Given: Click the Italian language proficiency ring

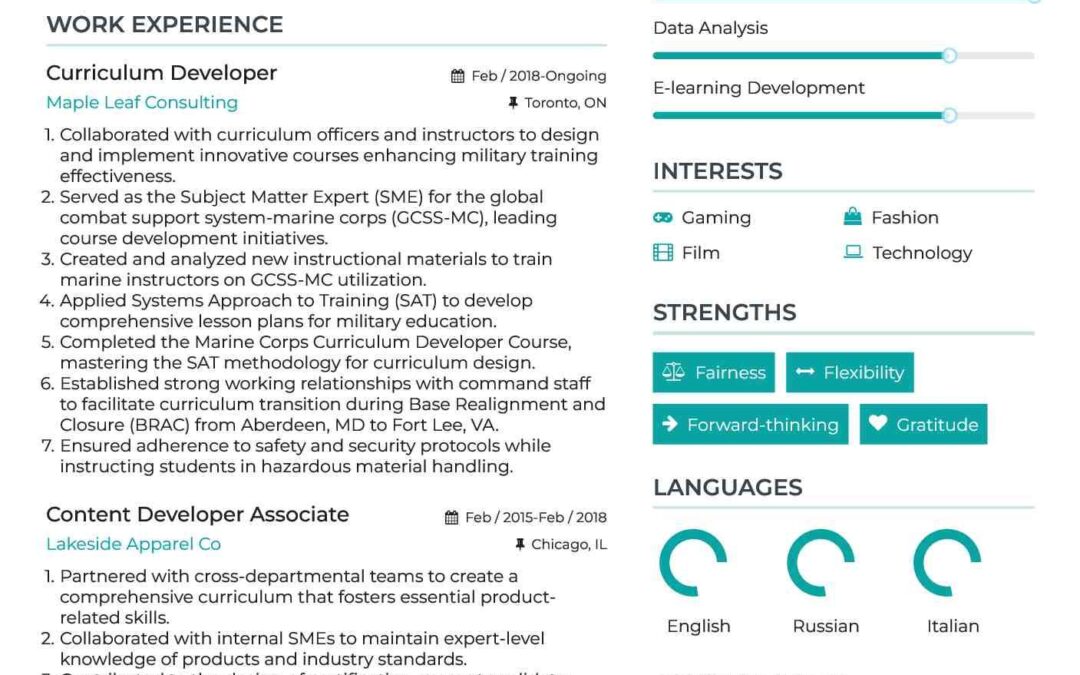Looking at the screenshot, I should point(948,564).
